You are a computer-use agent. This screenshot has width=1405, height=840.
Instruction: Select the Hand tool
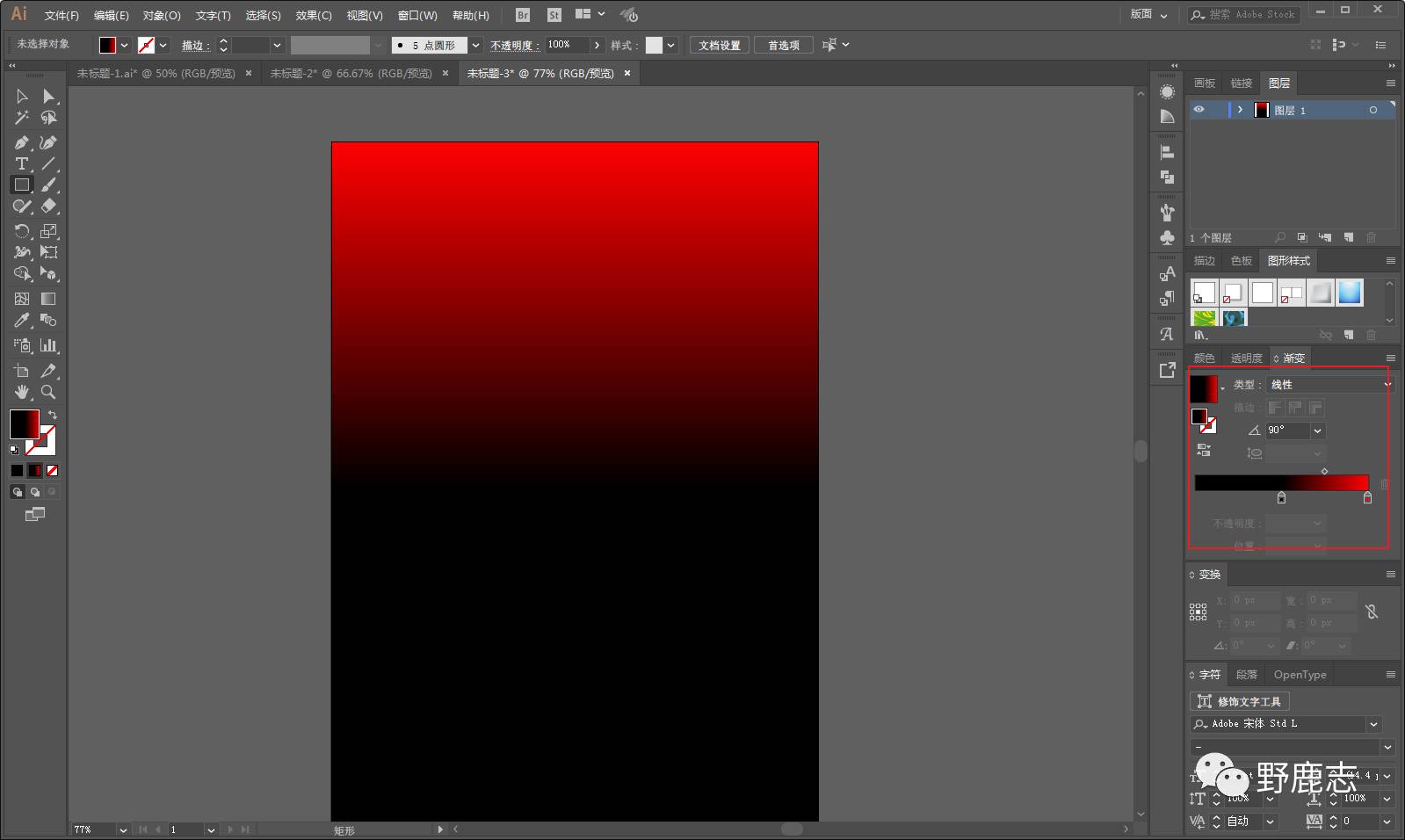pos(21,392)
